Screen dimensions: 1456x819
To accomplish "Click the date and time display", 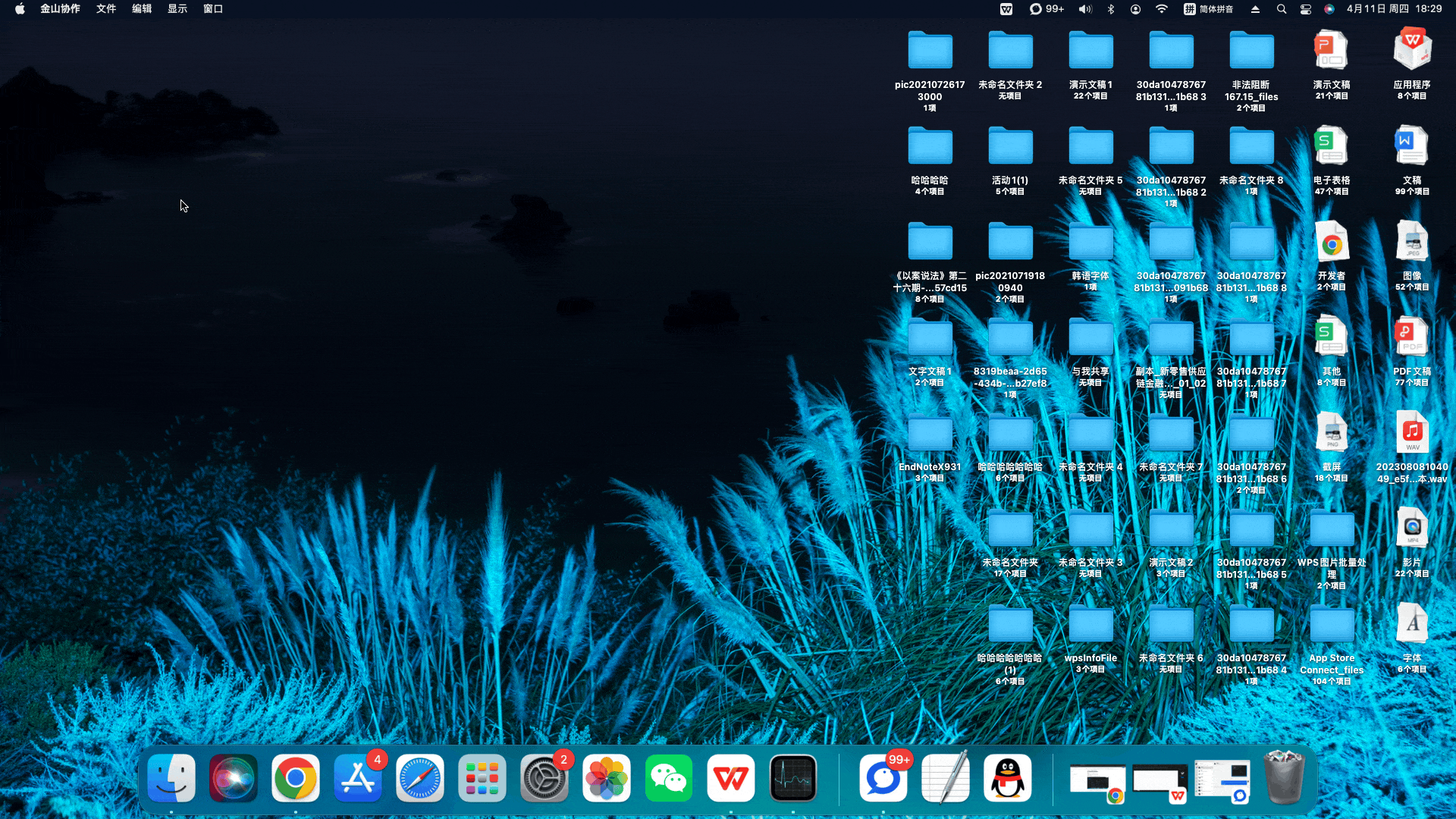I will pyautogui.click(x=1394, y=9).
